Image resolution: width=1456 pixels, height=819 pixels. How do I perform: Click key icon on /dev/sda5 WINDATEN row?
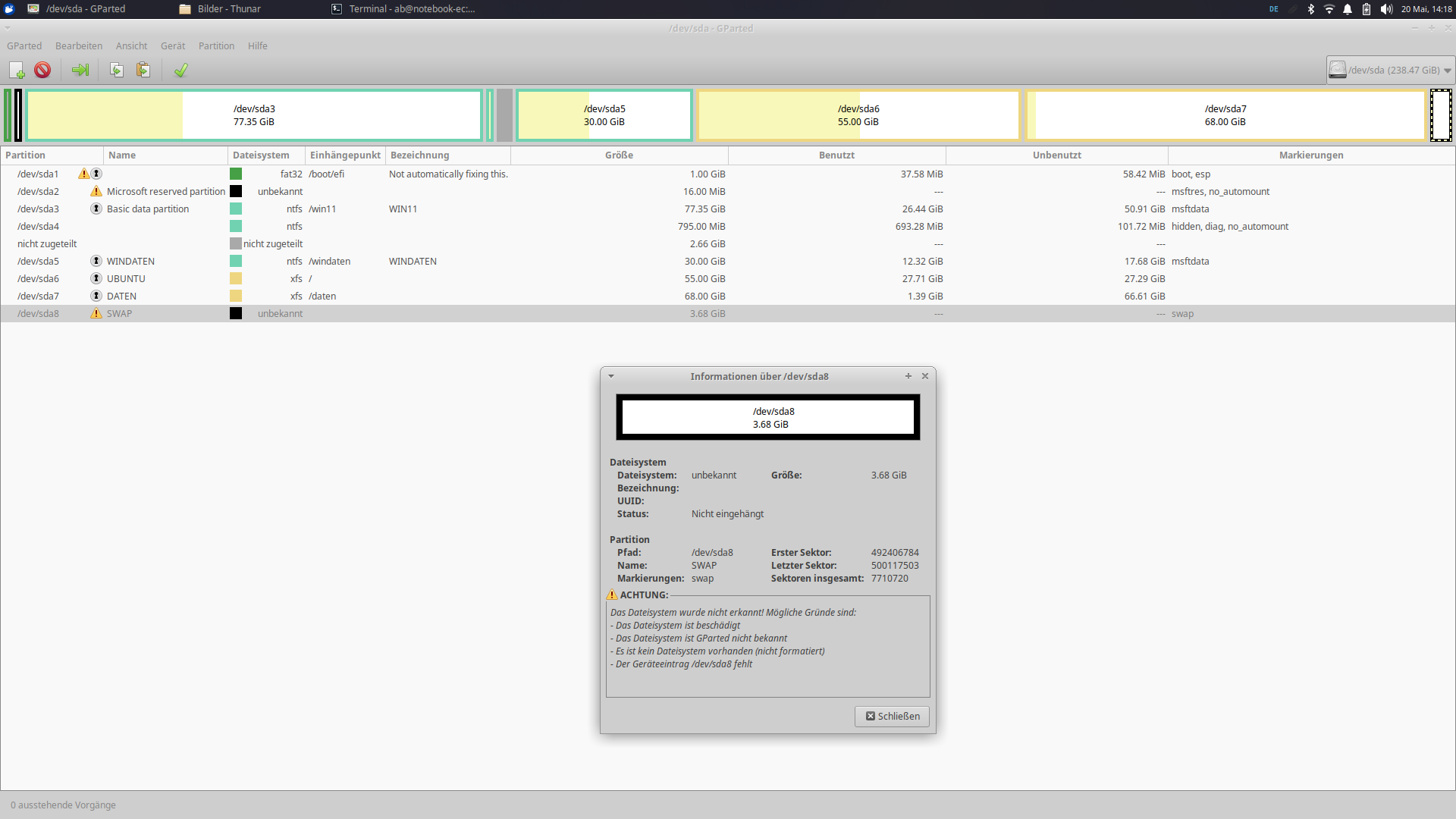pos(96,262)
